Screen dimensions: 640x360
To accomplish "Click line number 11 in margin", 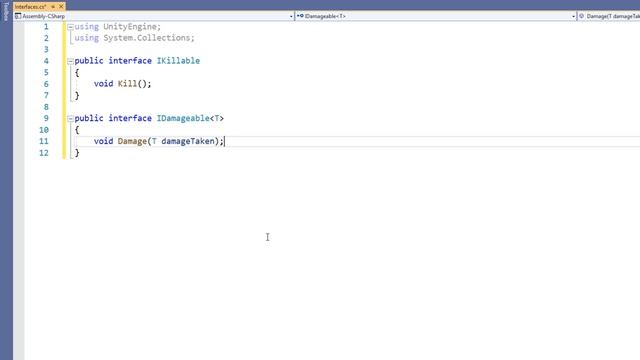I will tap(44, 141).
